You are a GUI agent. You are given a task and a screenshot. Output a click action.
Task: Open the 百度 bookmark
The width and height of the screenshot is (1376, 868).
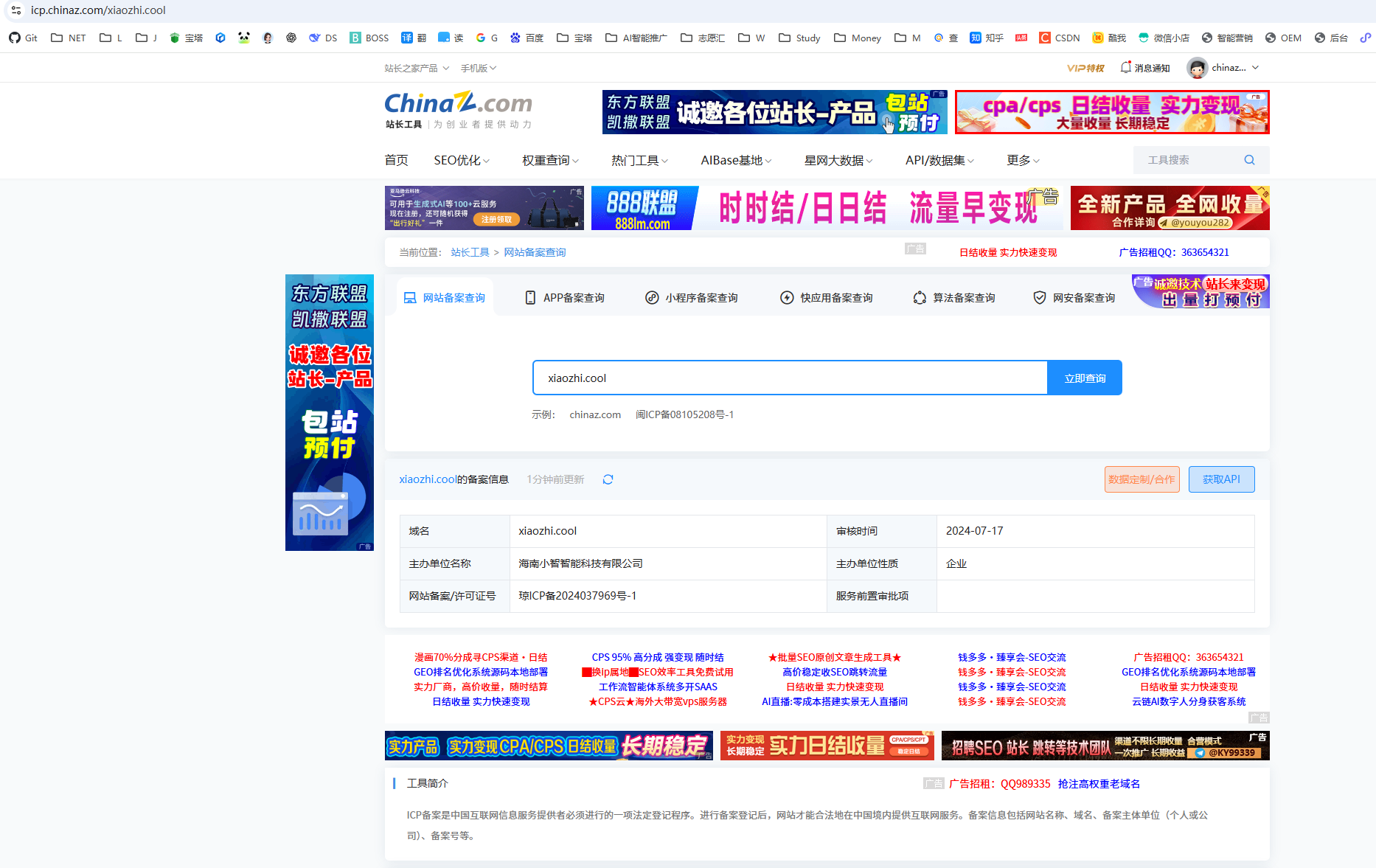(x=527, y=38)
